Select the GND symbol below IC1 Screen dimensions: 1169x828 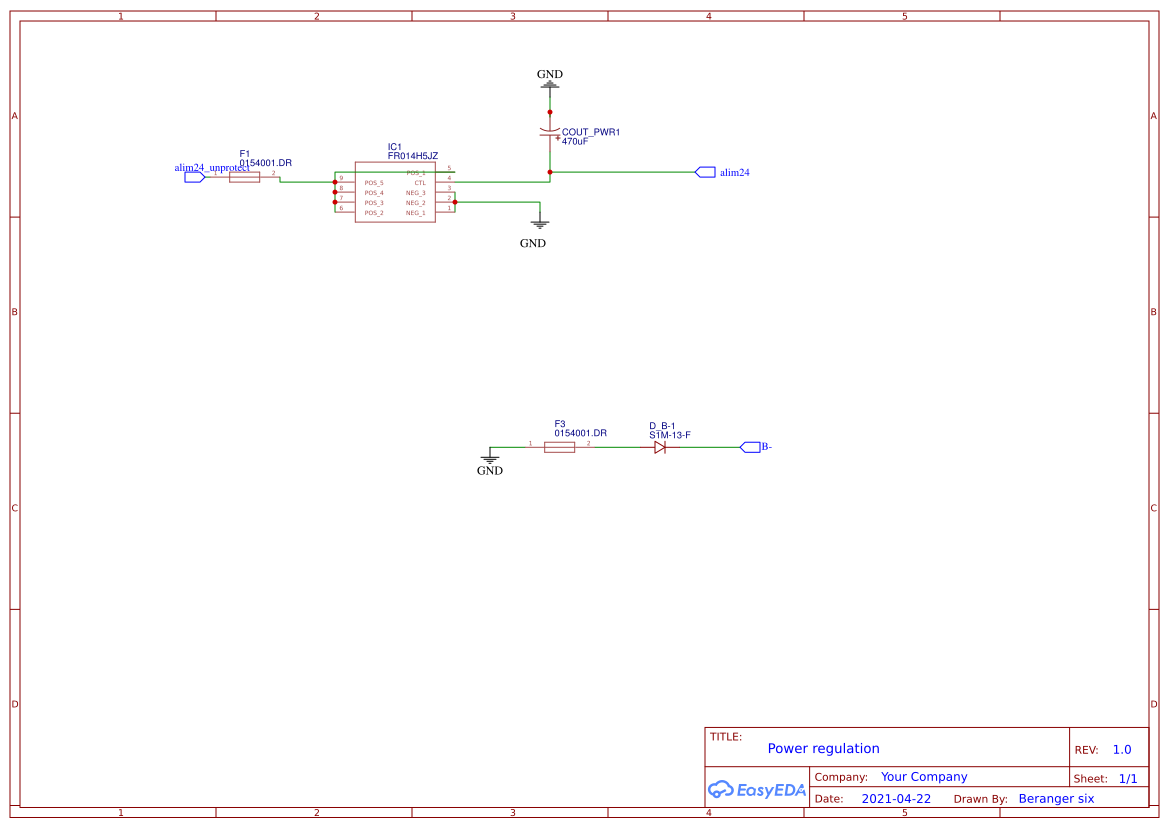pos(540,222)
